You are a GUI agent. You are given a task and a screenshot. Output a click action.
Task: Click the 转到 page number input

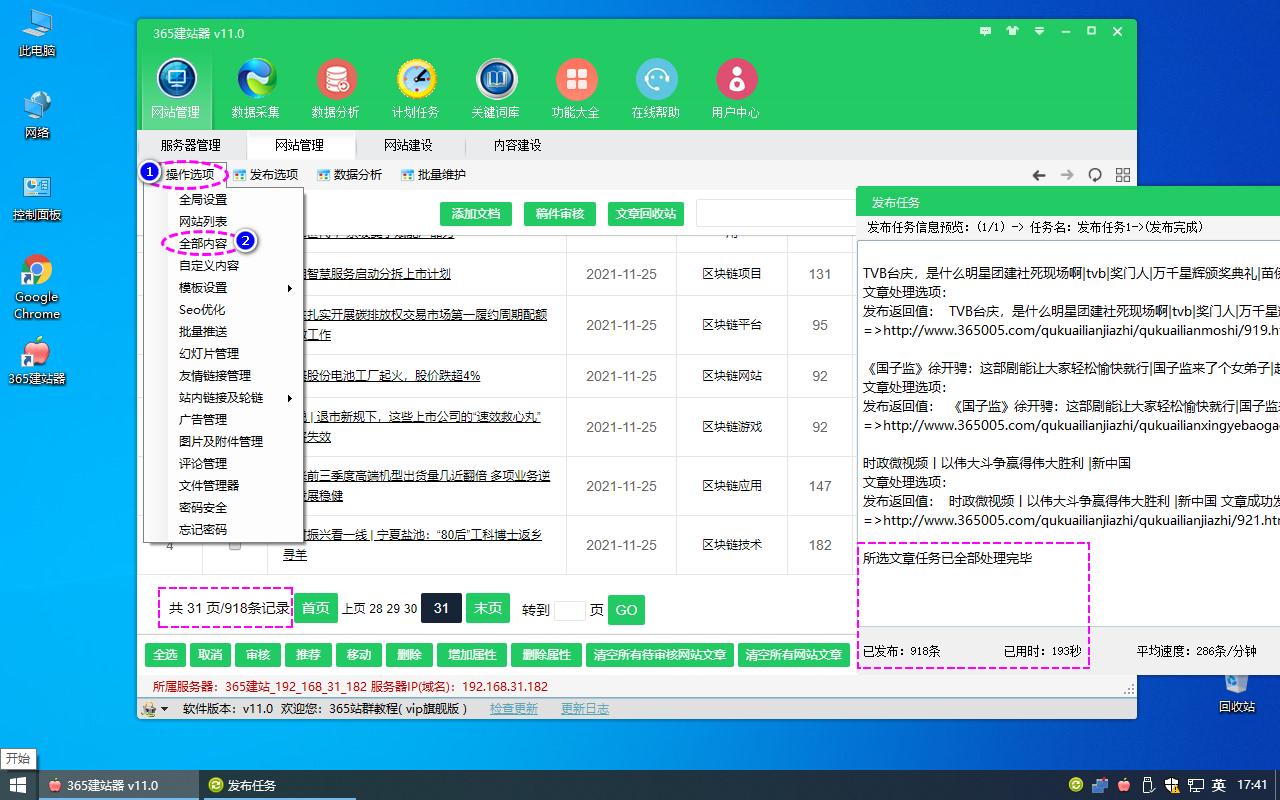(569, 610)
